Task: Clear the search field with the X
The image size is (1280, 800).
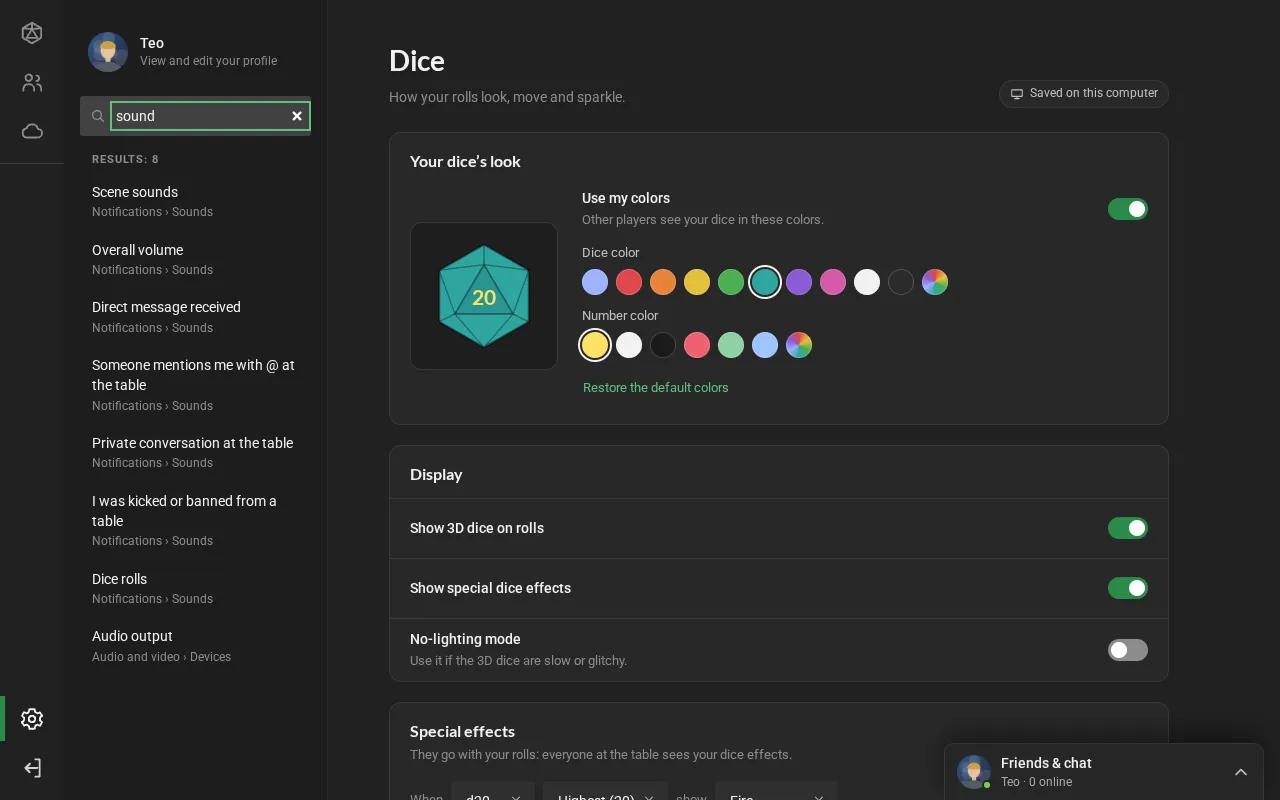Action: pos(297,116)
